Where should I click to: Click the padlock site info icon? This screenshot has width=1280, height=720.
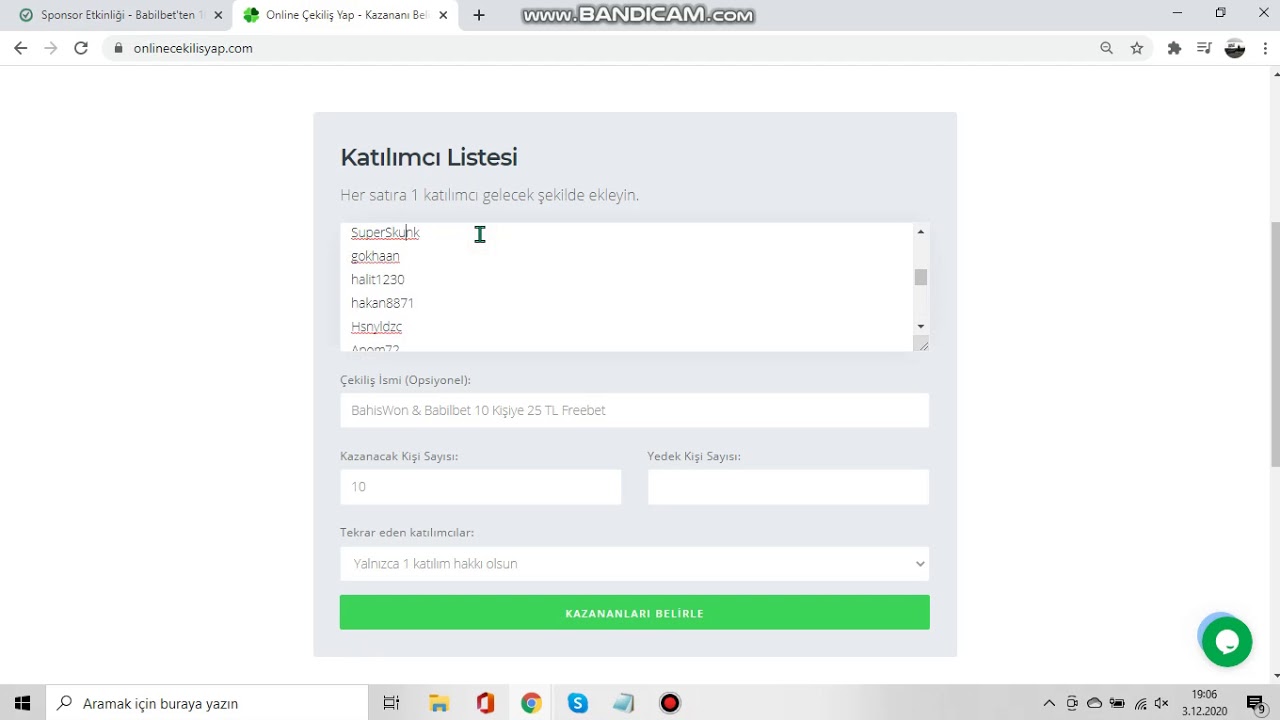coord(119,48)
